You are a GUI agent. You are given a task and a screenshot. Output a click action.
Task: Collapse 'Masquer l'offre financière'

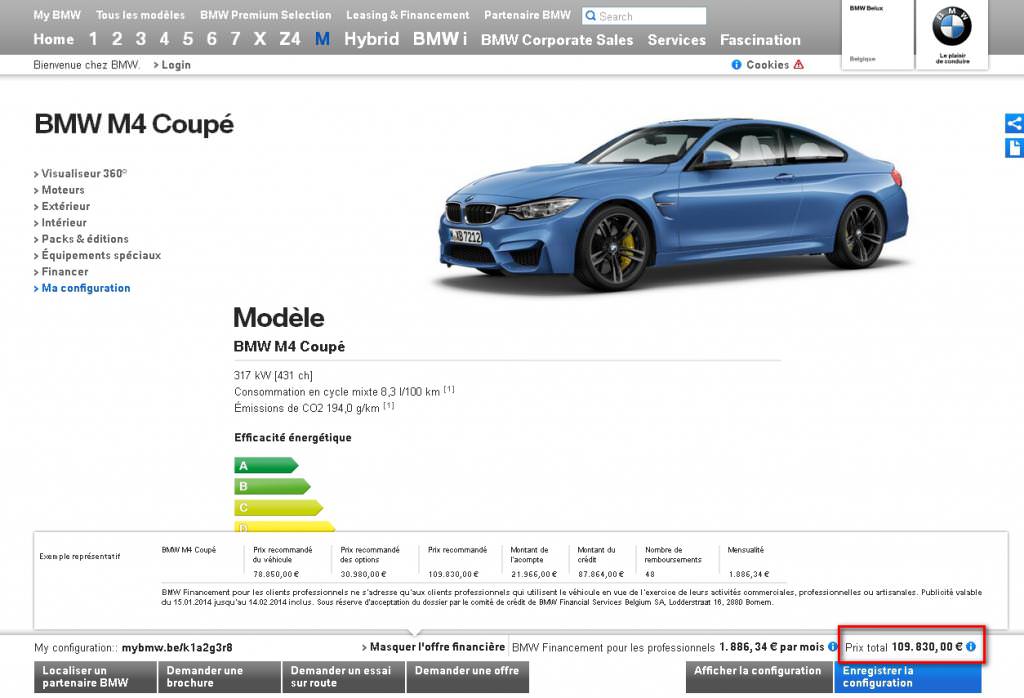pyautogui.click(x=437, y=646)
